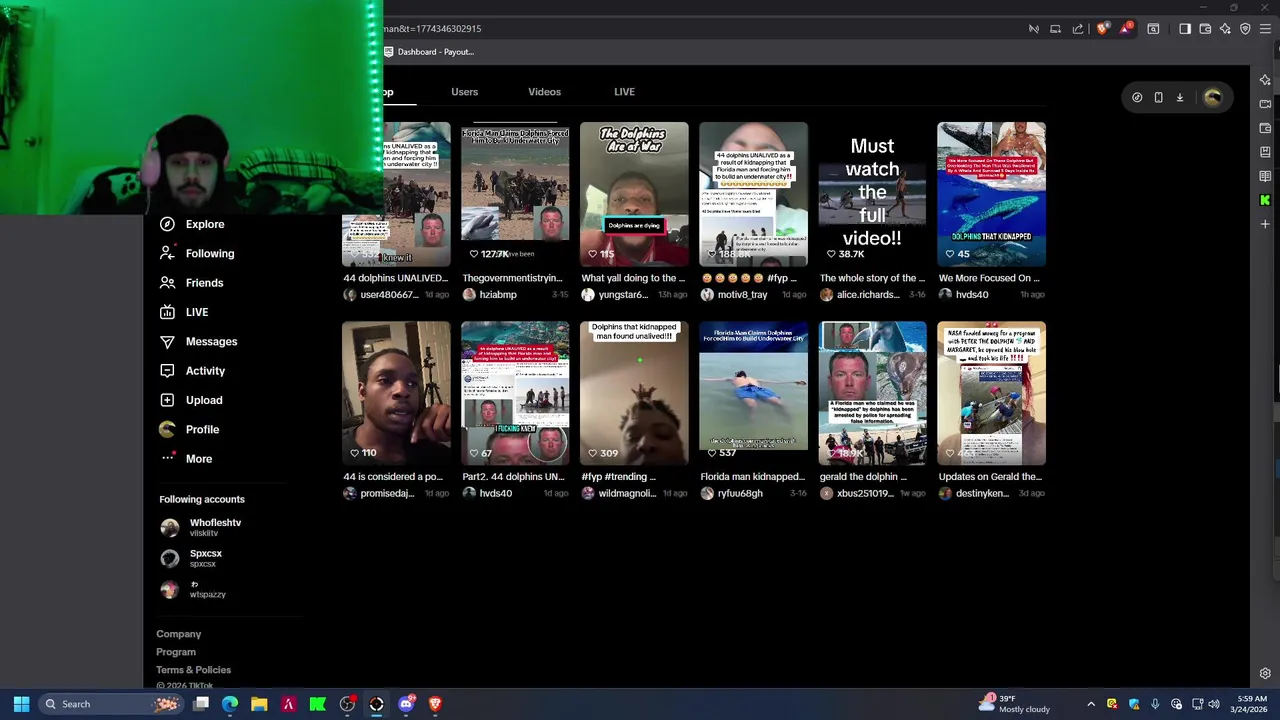Click the share page icon in address bar

1078,29
